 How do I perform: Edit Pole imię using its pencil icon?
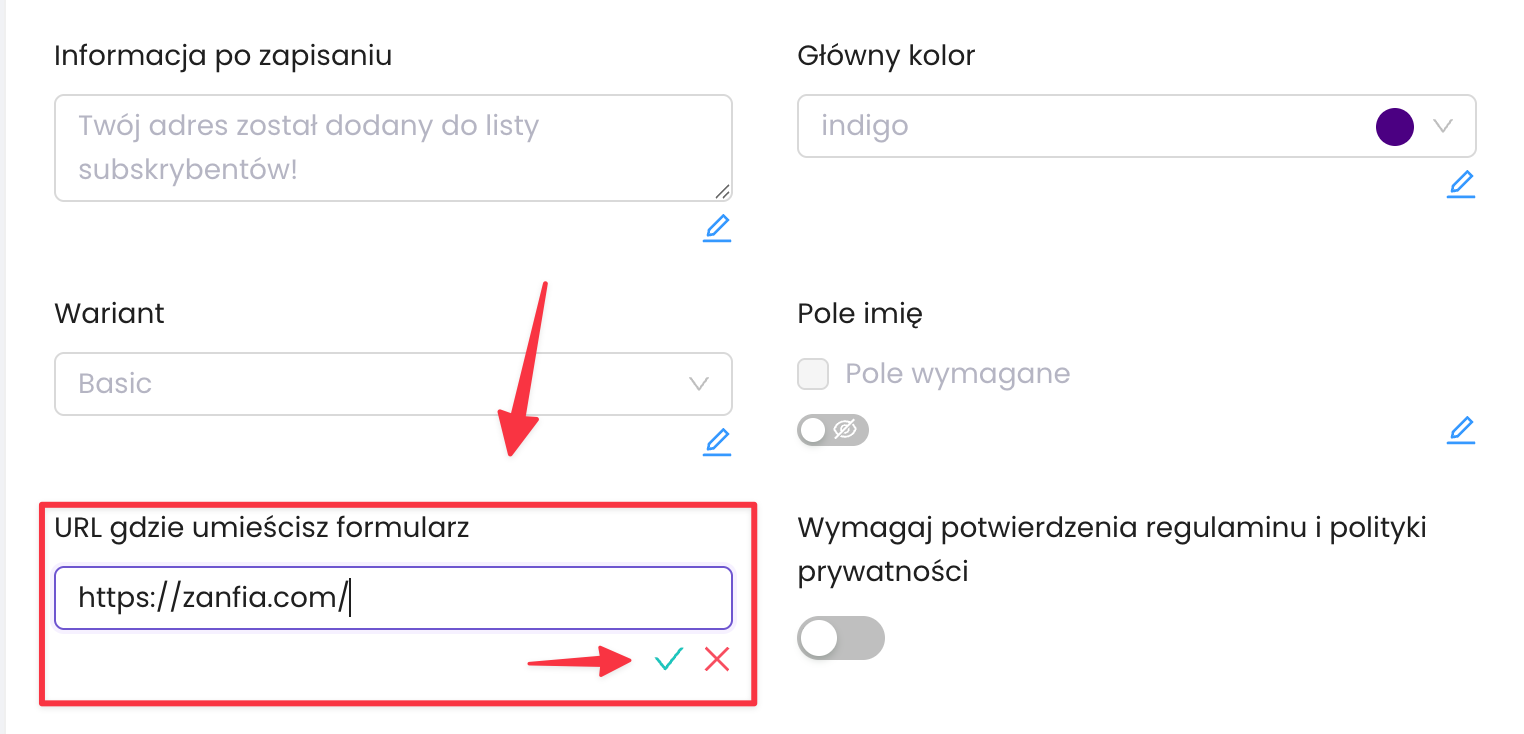click(x=1461, y=431)
